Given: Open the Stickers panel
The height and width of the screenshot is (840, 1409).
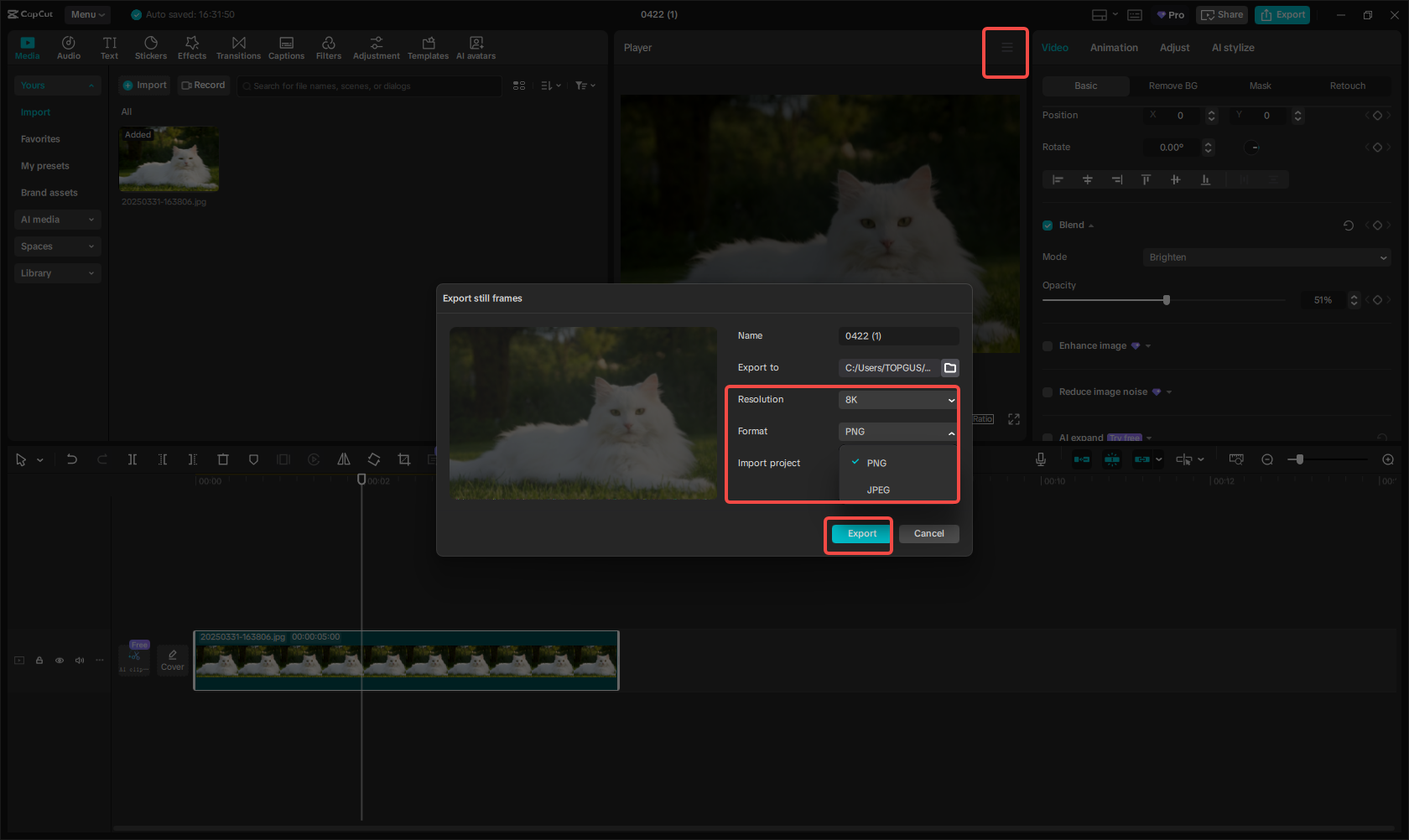Looking at the screenshot, I should pos(151,48).
